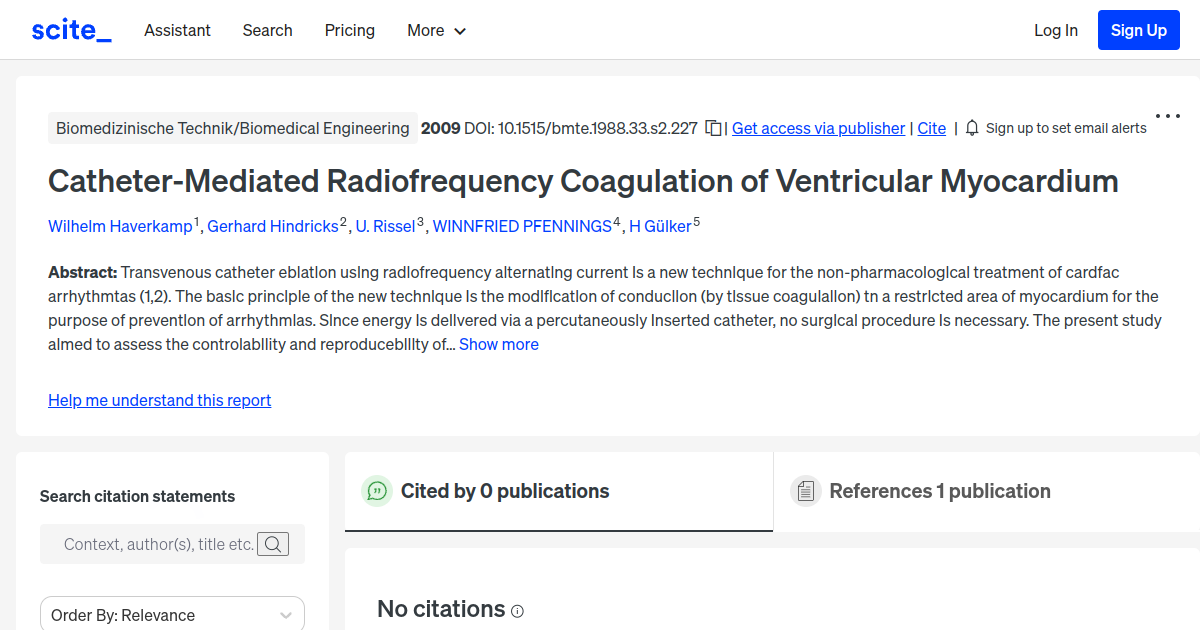Click Get access via publisher
This screenshot has height=630, width=1200.
point(818,128)
